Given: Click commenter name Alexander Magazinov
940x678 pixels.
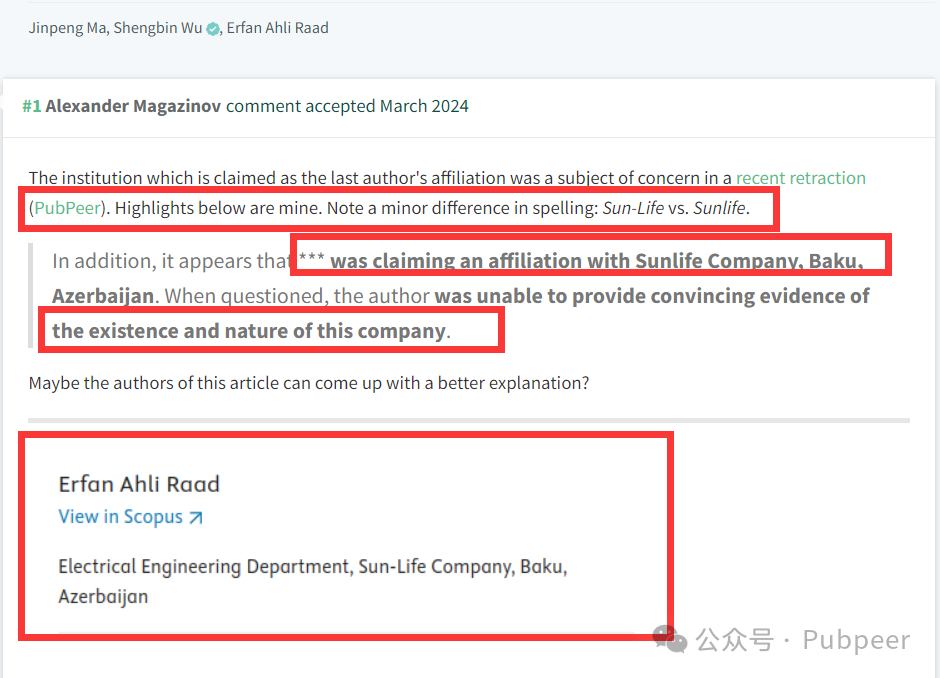Looking at the screenshot, I should coord(133,106).
